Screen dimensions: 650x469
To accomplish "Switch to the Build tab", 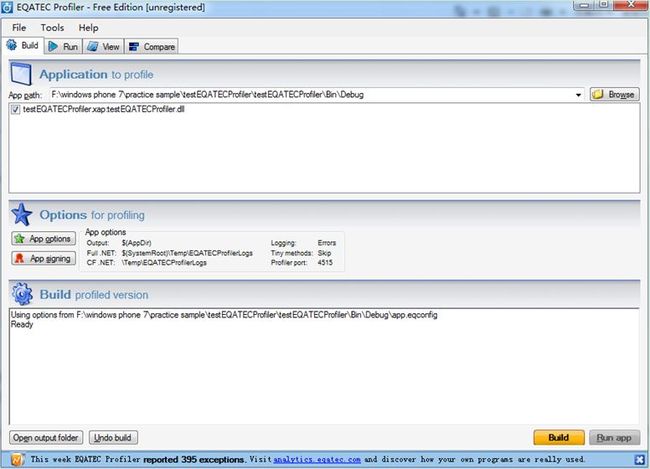I will [23, 46].
